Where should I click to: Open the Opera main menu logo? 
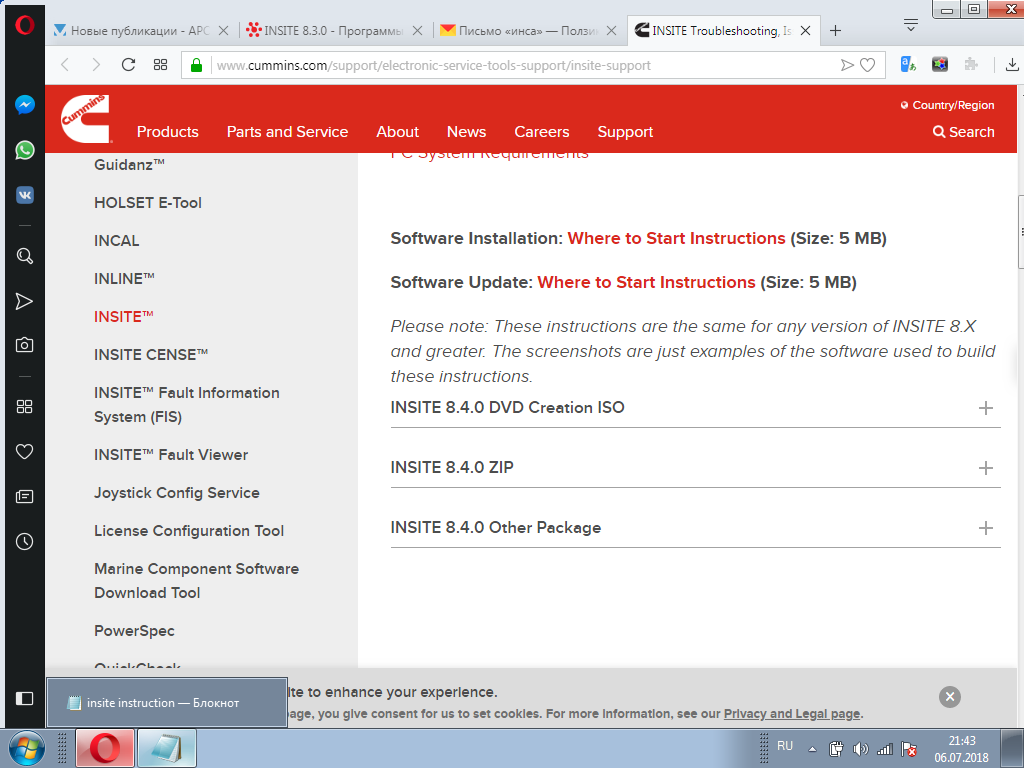click(25, 25)
